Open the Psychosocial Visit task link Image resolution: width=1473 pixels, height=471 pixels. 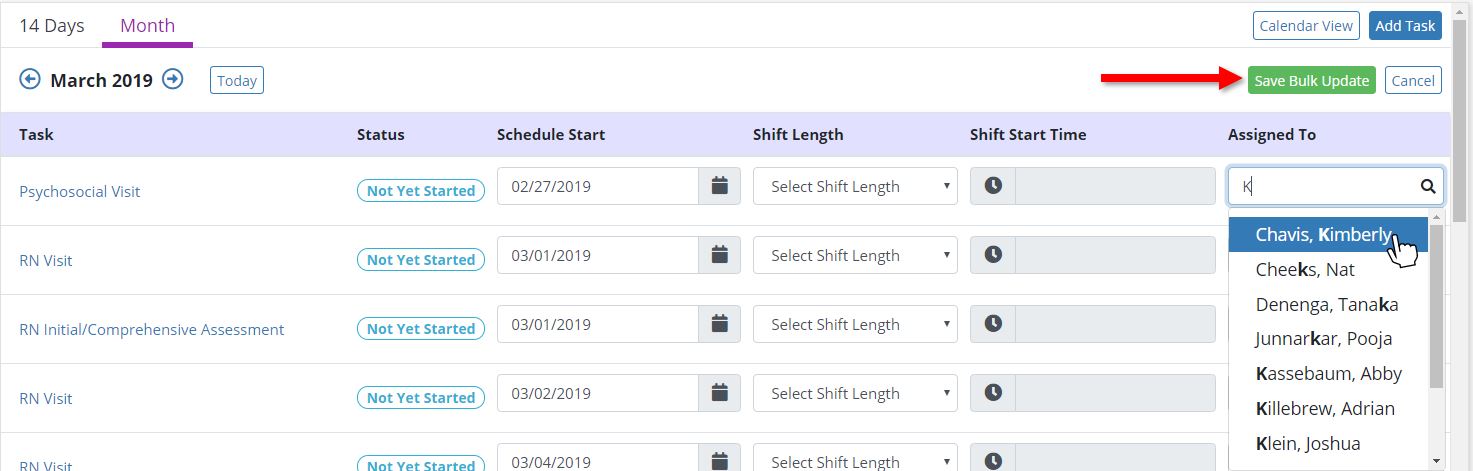tap(80, 191)
